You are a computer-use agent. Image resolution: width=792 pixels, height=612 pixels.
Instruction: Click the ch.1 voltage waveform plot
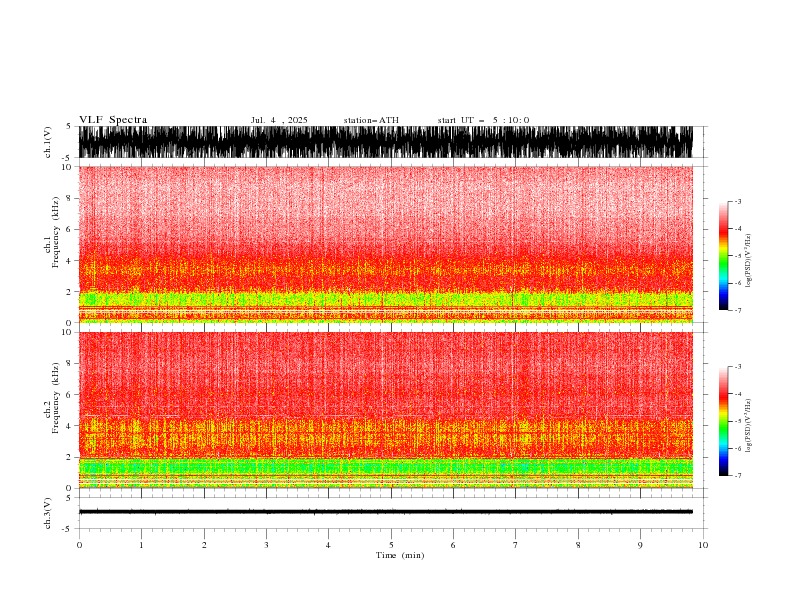(x=385, y=142)
